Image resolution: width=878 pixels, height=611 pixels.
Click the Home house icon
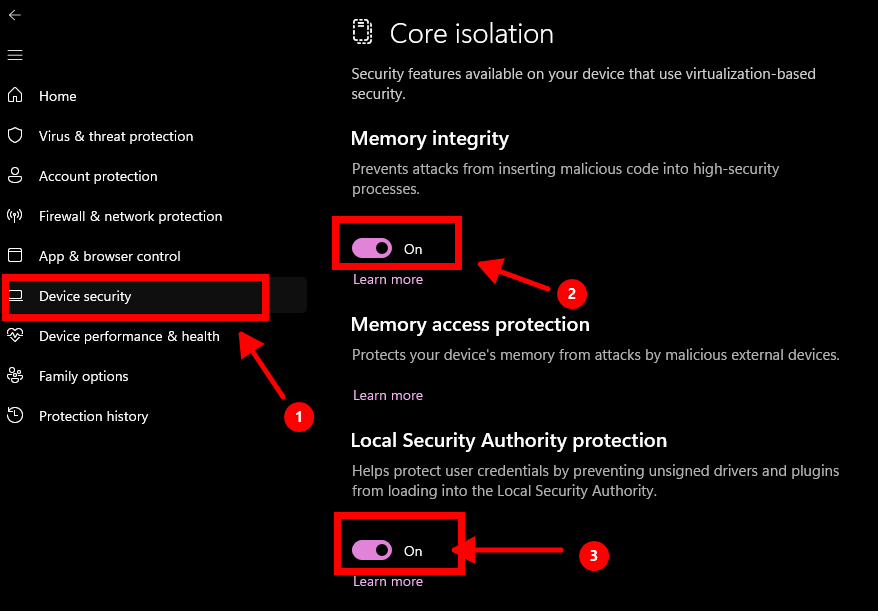tap(15, 96)
